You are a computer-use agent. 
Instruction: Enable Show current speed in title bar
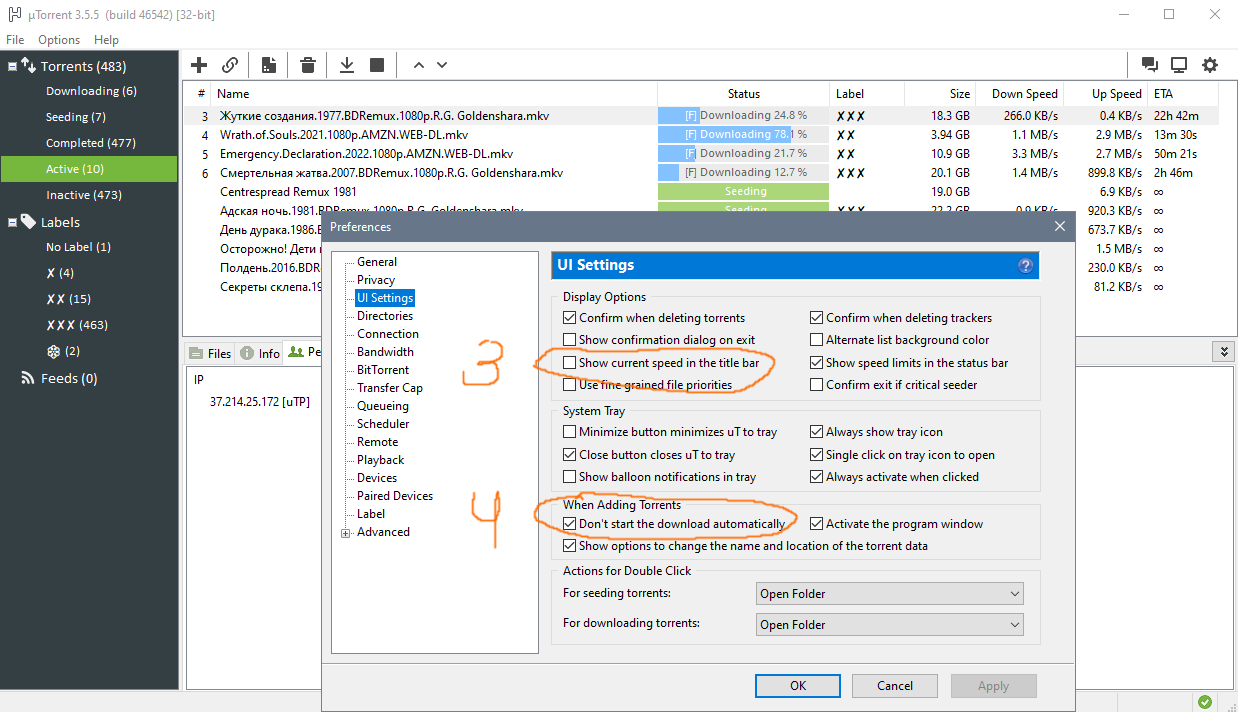coord(570,363)
